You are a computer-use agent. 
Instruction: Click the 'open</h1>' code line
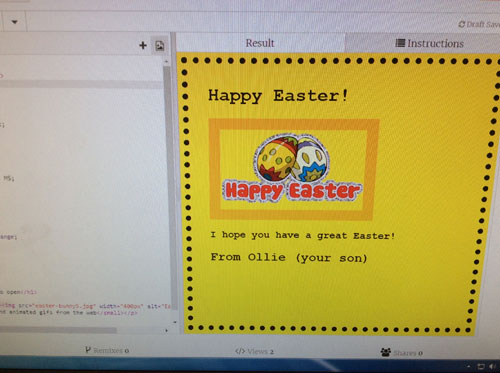pos(18,292)
